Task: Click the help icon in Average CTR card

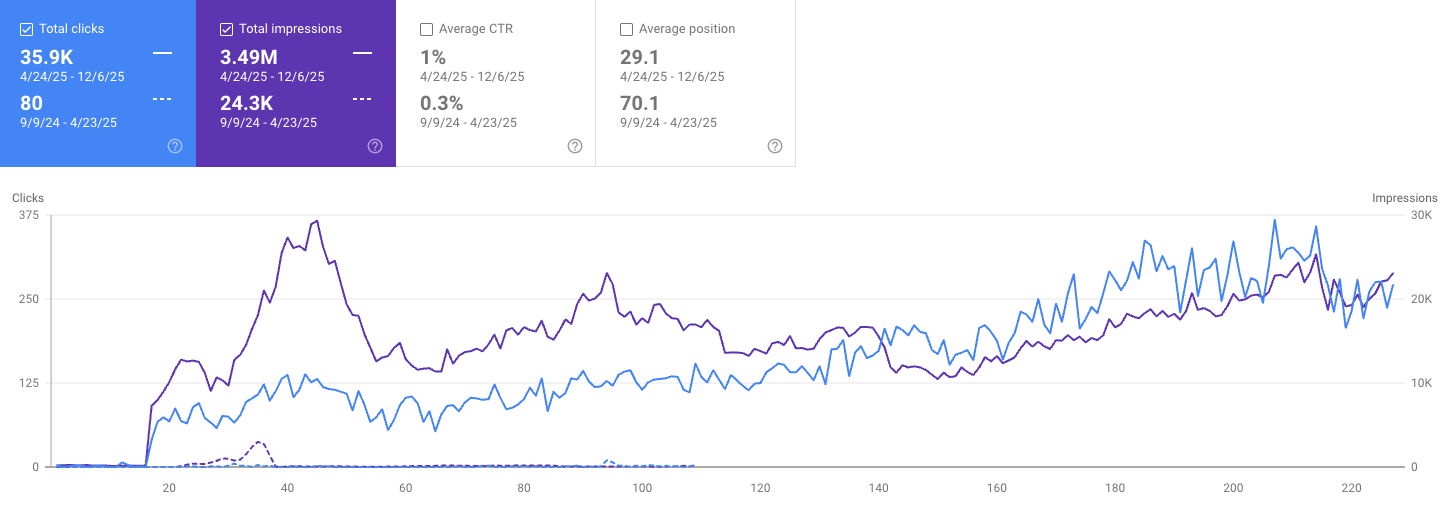Action: pyautogui.click(x=575, y=146)
